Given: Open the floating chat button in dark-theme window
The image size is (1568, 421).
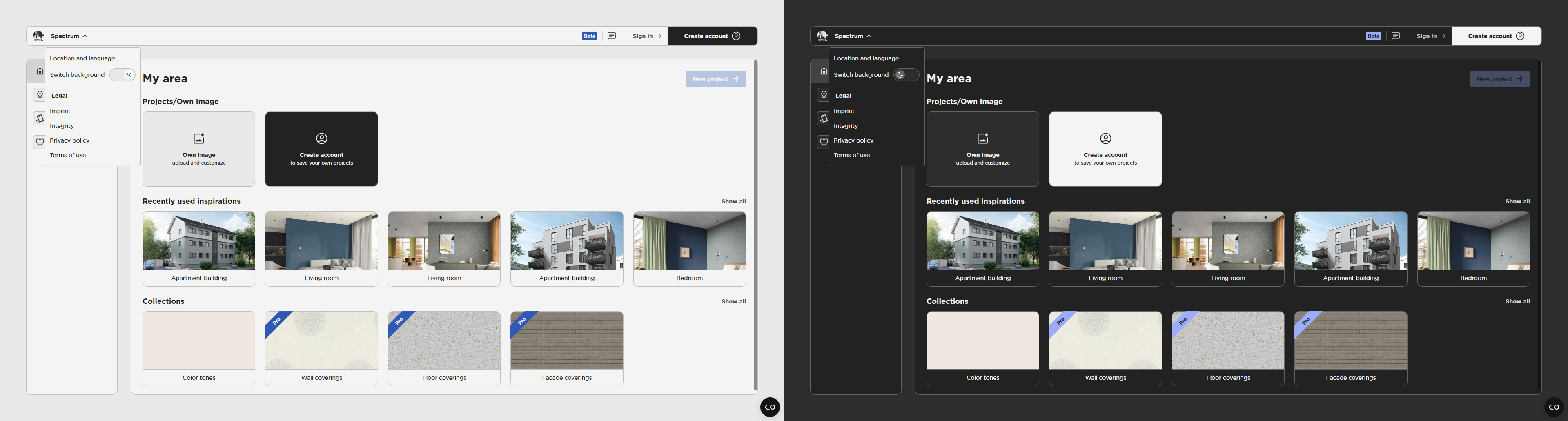Looking at the screenshot, I should point(1553,407).
